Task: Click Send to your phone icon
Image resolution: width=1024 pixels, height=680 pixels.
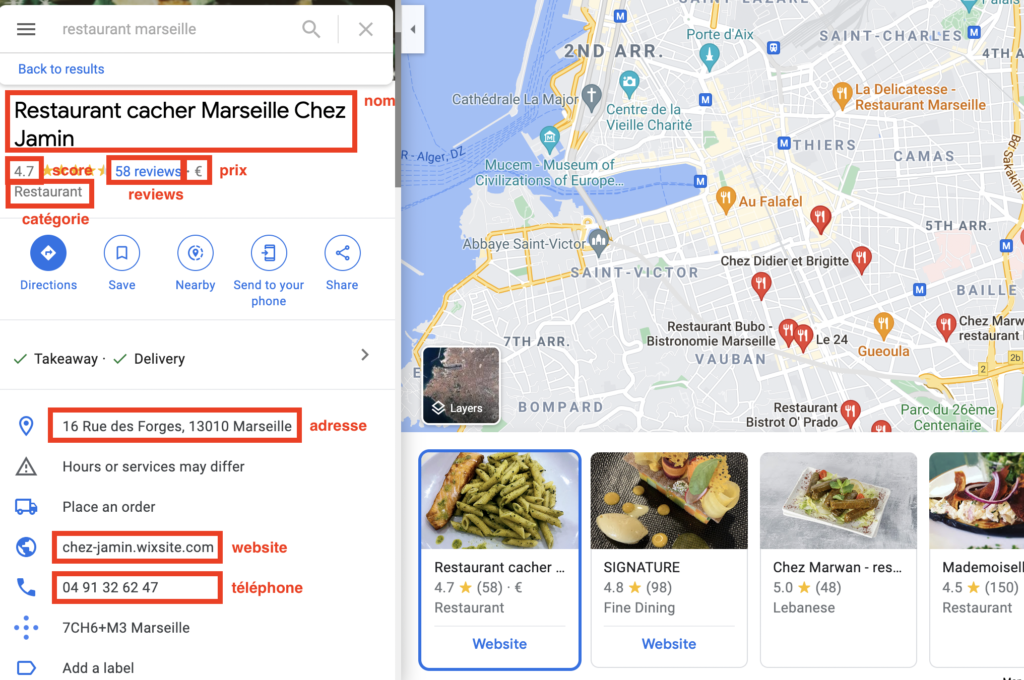Action: [x=269, y=253]
